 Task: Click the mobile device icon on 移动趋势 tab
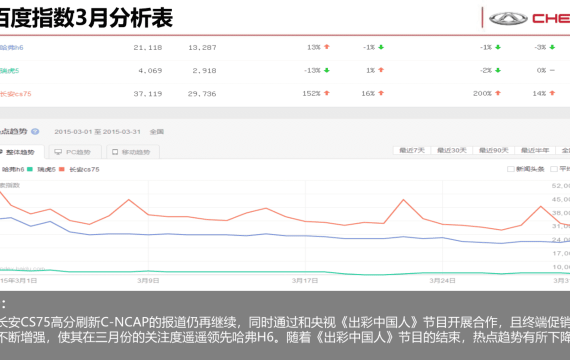click(115, 152)
